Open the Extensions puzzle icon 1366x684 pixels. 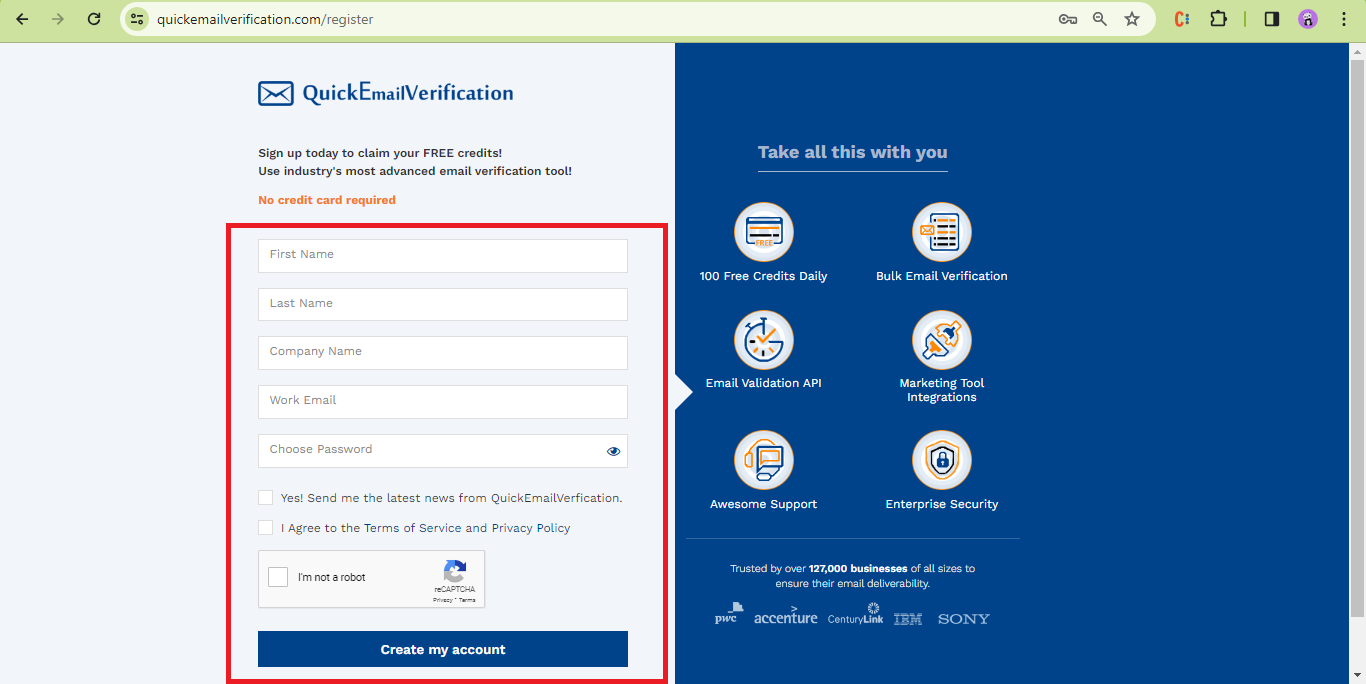point(1218,19)
